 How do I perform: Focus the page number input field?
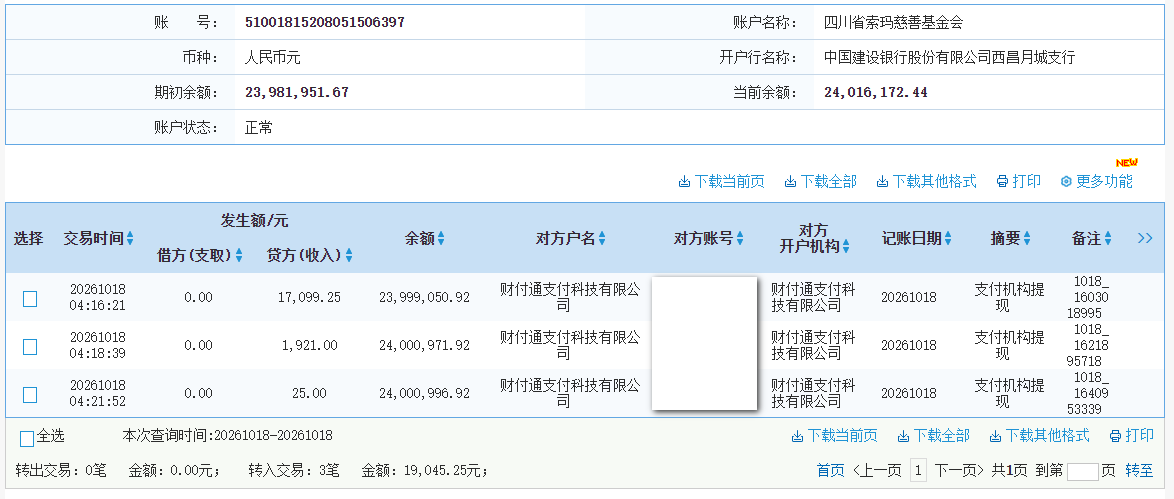click(1083, 471)
